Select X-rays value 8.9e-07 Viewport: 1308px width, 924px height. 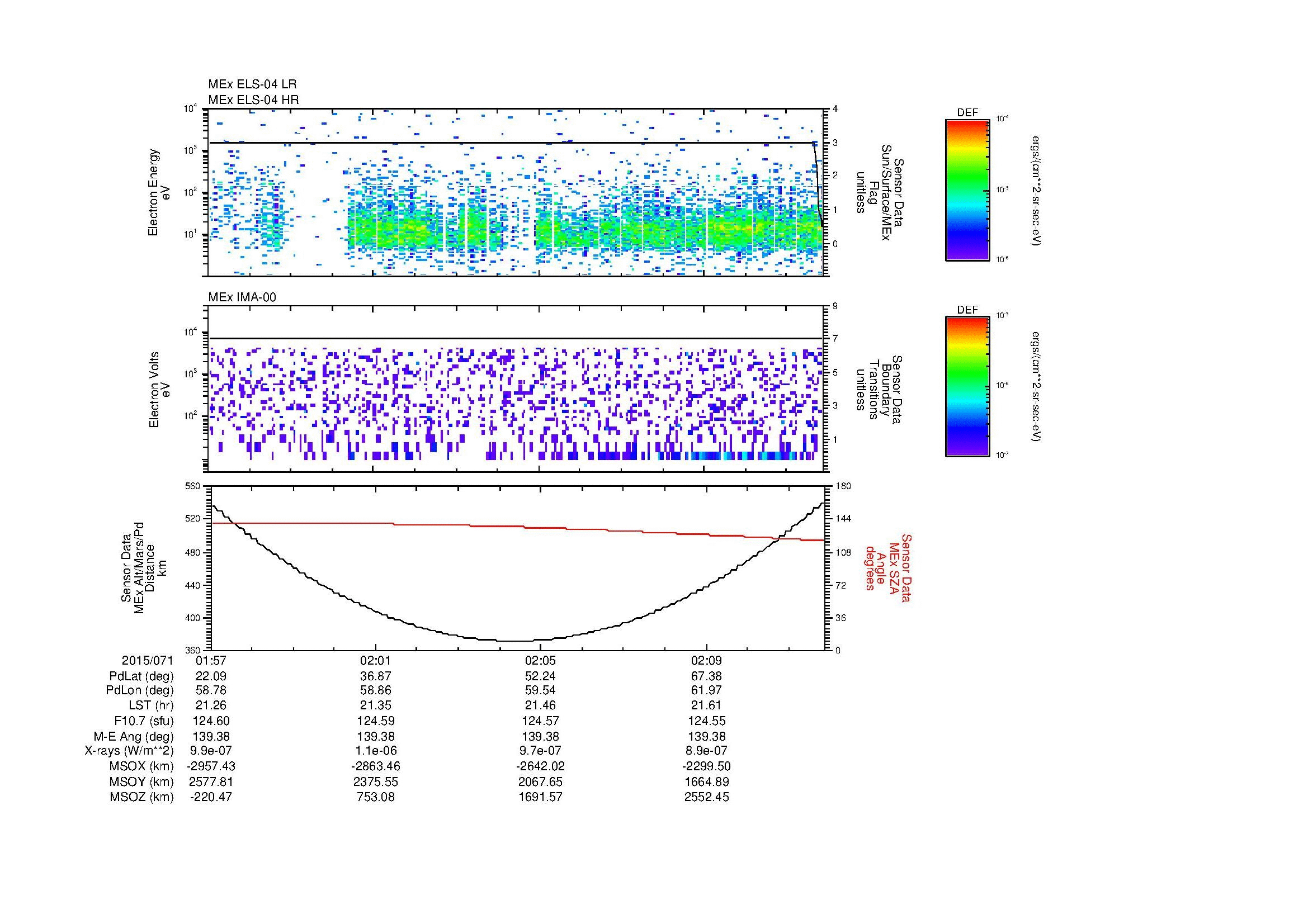pos(706,751)
